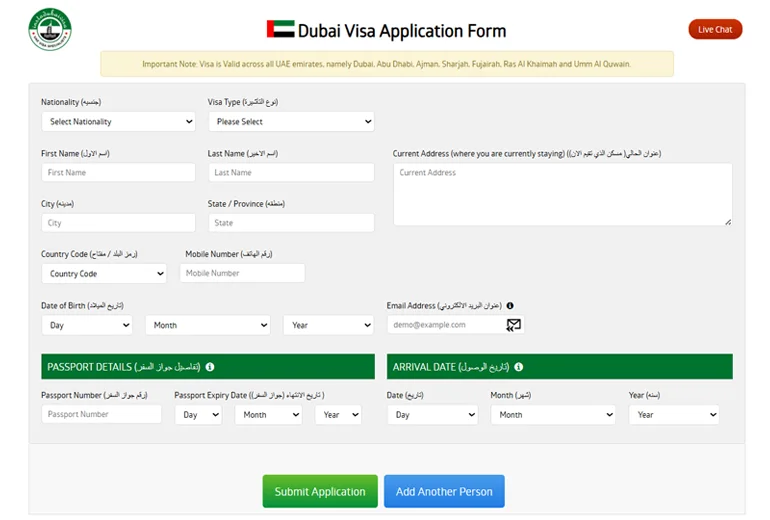Open the Passport Expiry Year dropdown
Screen dimensions: 770x520
338,415
